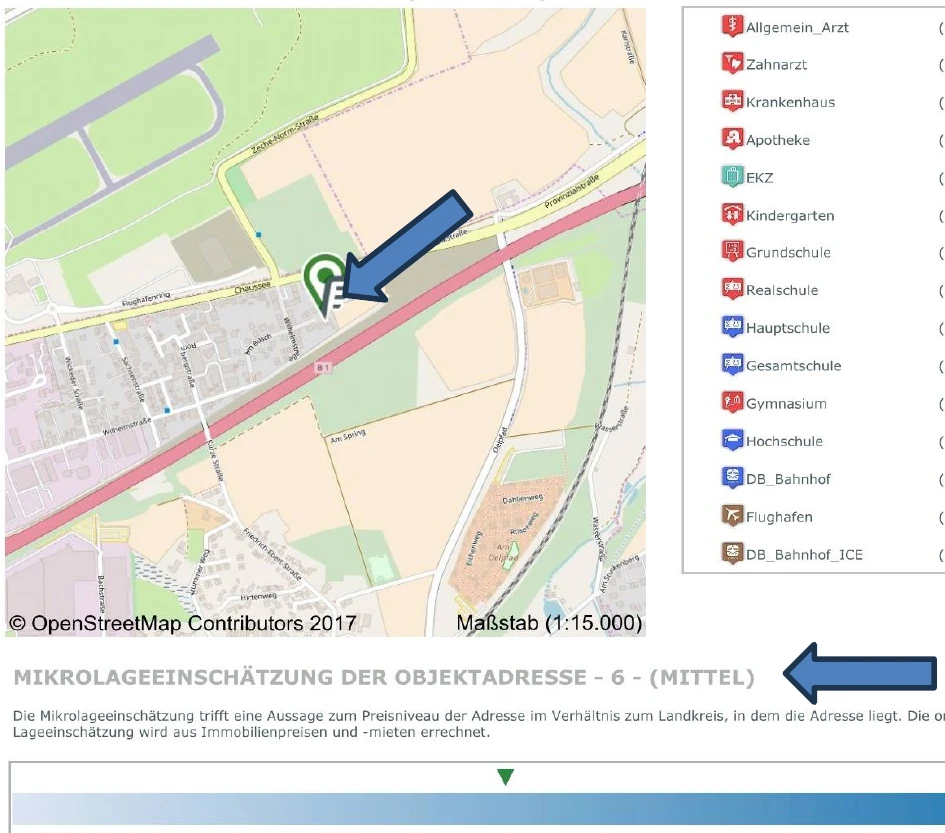Click the Hochschule graduation cap icon
Image resolution: width=945 pixels, height=833 pixels.
pos(732,441)
